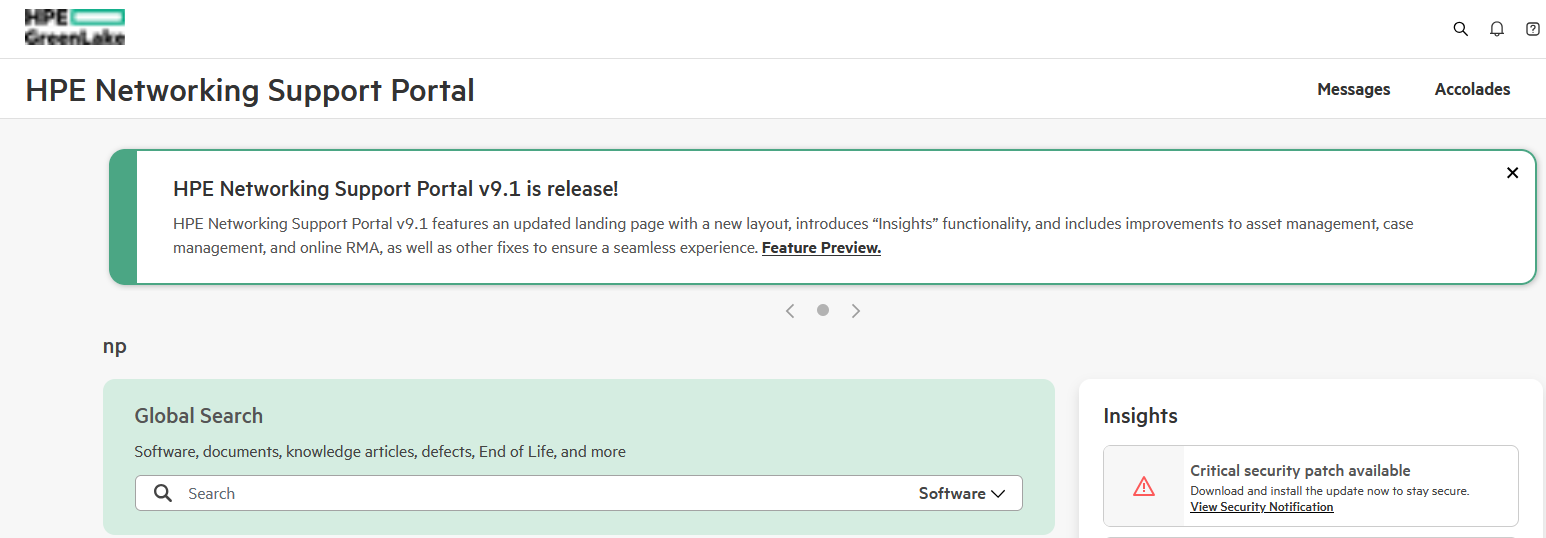Expand the Software category dropdown
The image size is (1546, 538).
coord(961,493)
